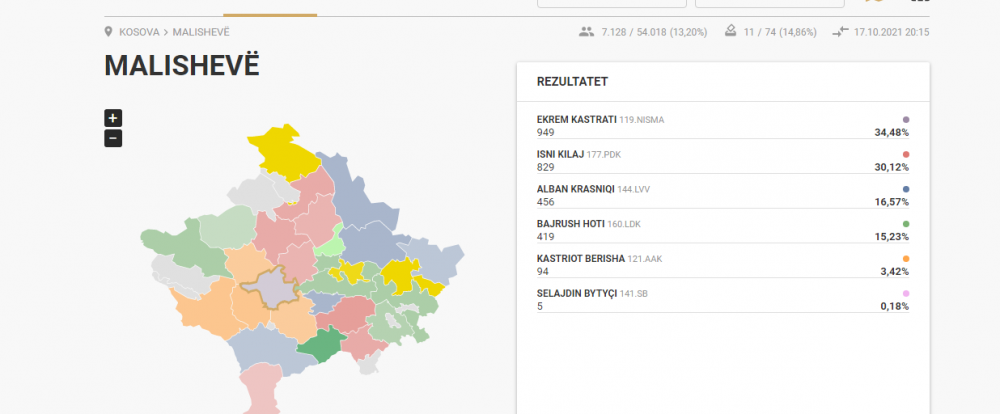Image resolution: width=1000 pixels, height=414 pixels.
Task: Click the ballot box icon
Action: pos(731,31)
